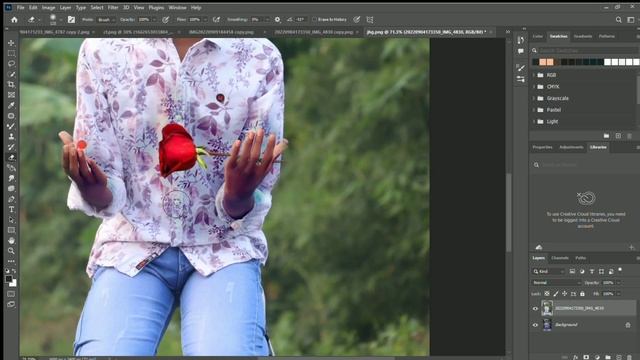Select the Gradient tool
The height and width of the screenshot is (360, 640).
pos(11,168)
